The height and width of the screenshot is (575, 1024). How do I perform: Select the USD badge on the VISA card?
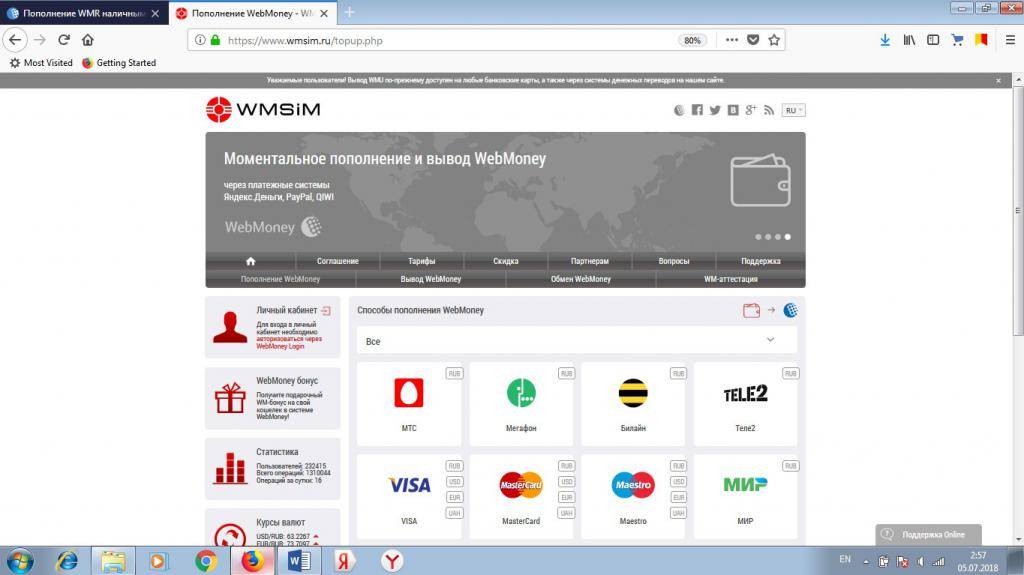[454, 482]
